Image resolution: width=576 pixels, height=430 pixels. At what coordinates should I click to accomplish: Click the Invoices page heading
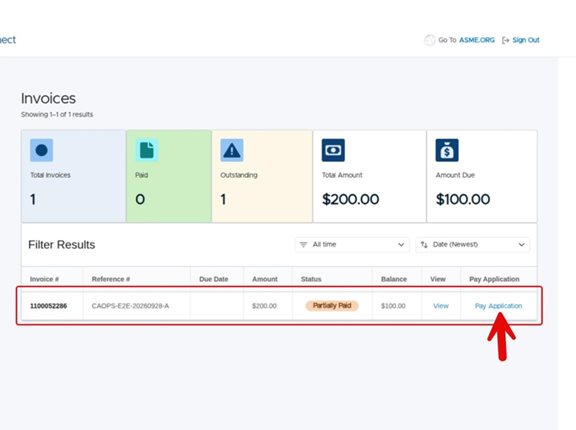tap(48, 98)
